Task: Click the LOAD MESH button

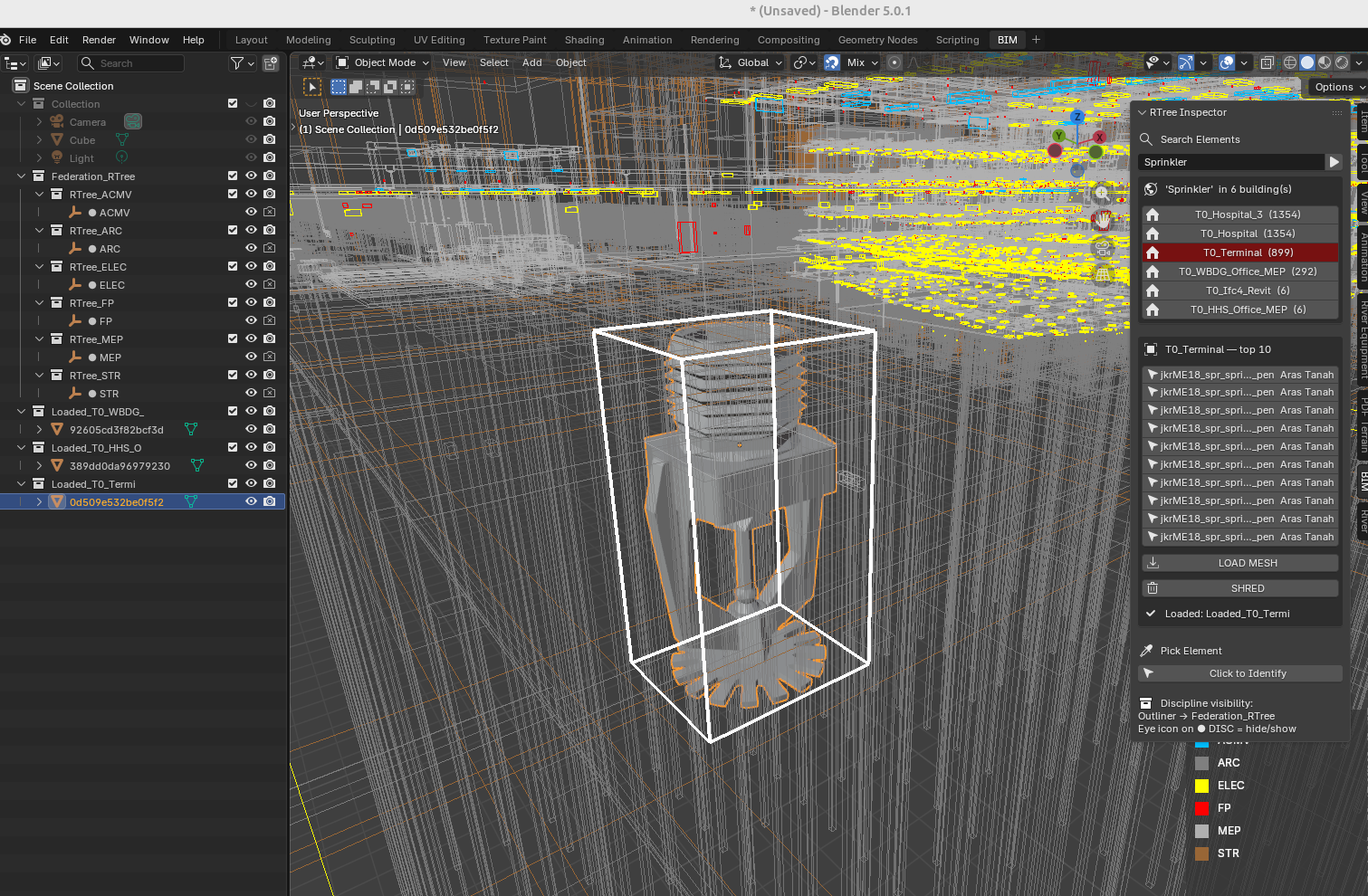Action: pos(1240,563)
